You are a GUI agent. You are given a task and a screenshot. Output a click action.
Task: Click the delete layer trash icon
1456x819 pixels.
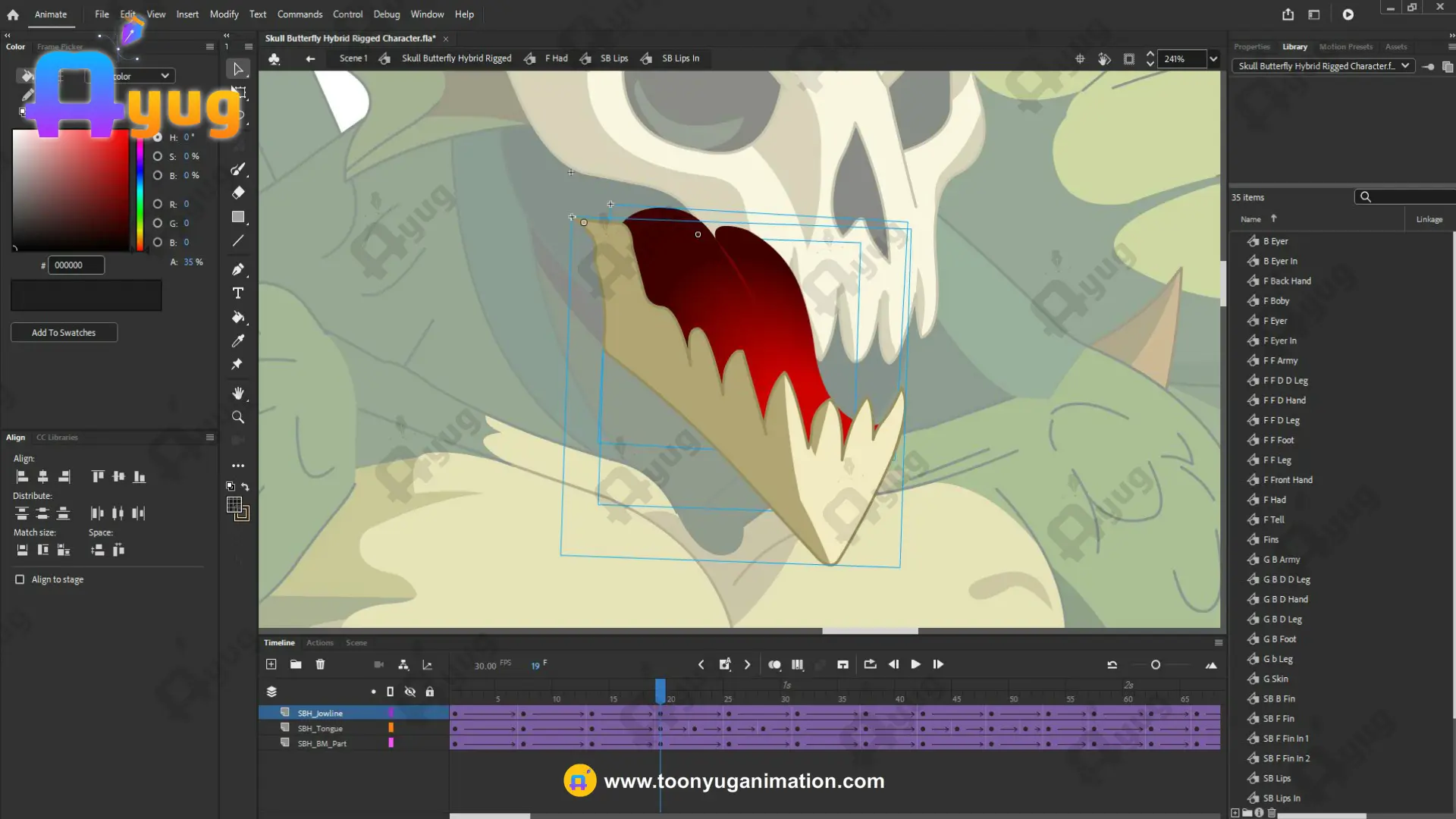pyautogui.click(x=320, y=664)
